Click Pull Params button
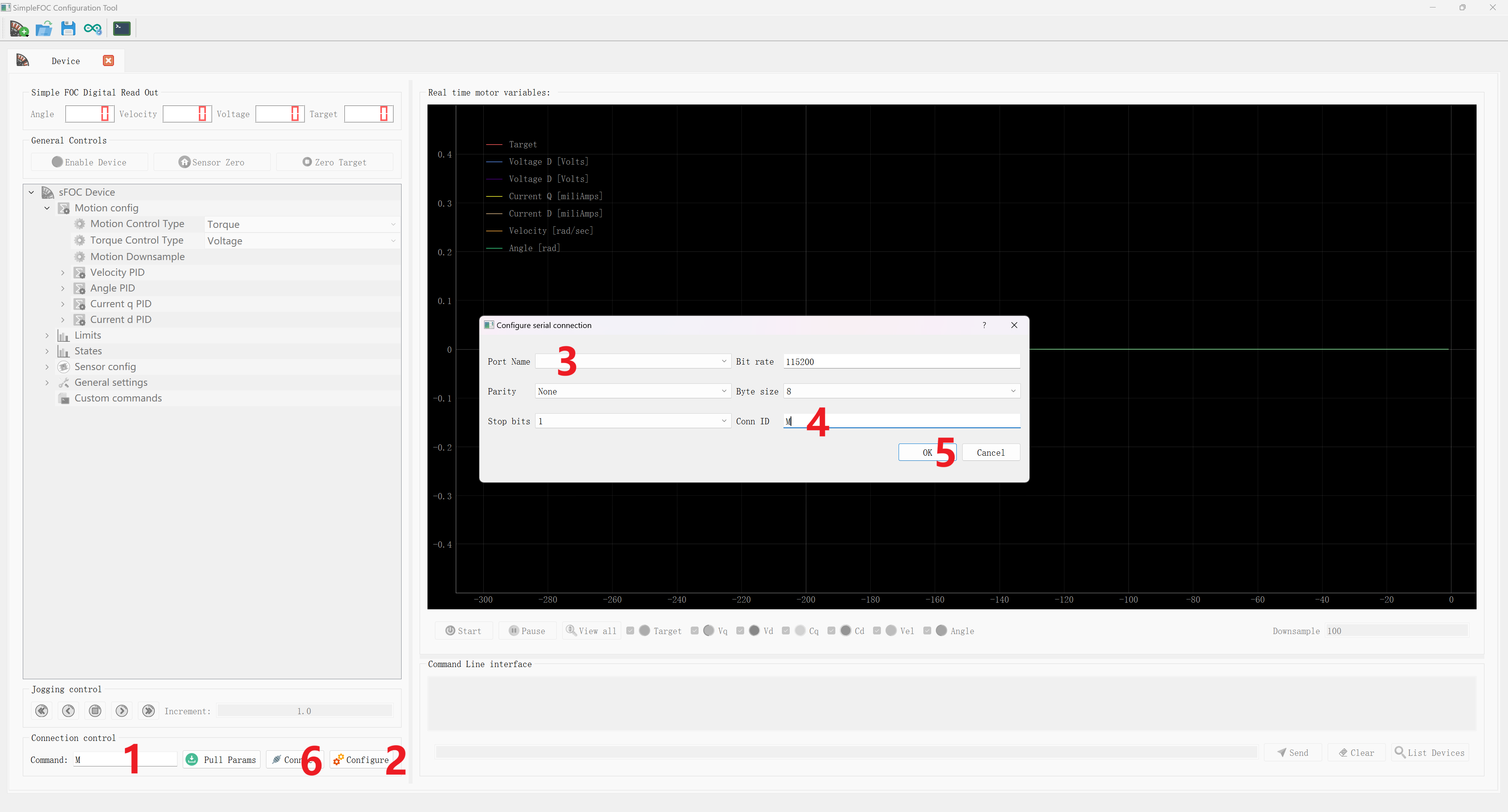The height and width of the screenshot is (812, 1508). (221, 759)
